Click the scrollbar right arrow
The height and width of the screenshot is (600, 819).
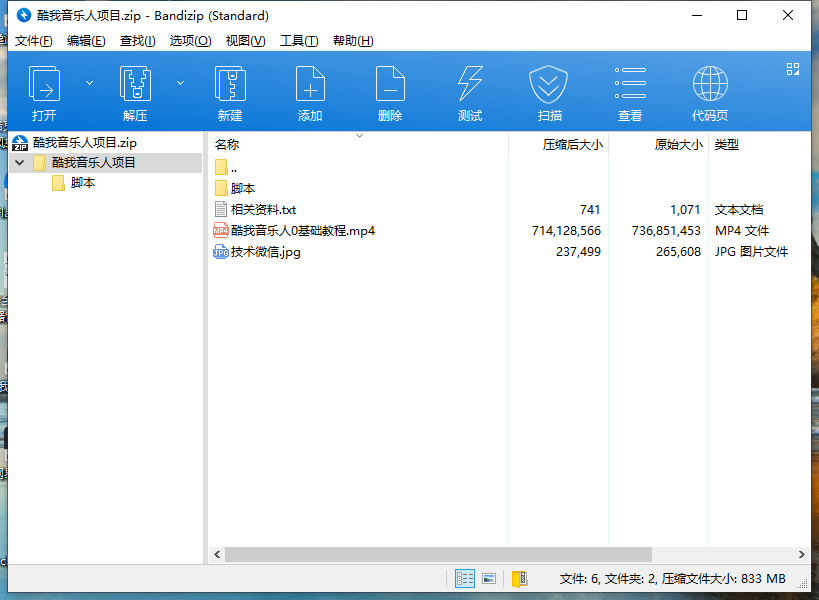pyautogui.click(x=802, y=554)
